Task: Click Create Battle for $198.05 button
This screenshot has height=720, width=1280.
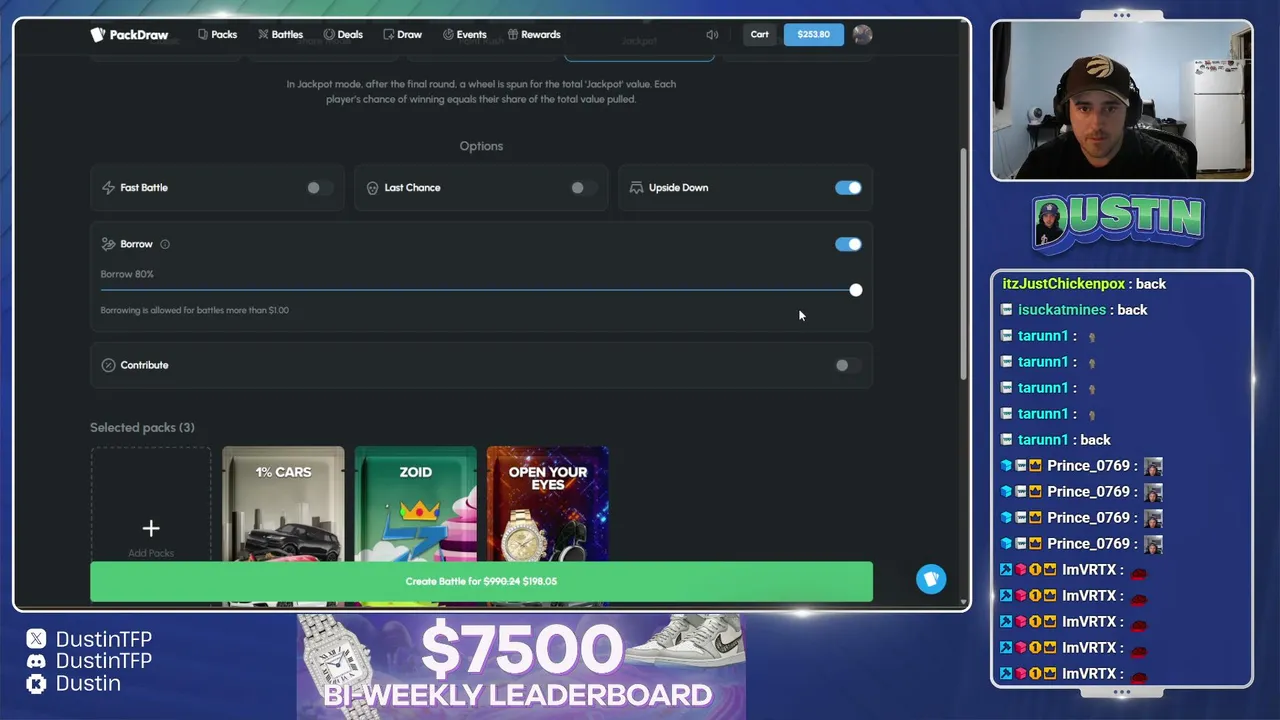Action: [481, 581]
